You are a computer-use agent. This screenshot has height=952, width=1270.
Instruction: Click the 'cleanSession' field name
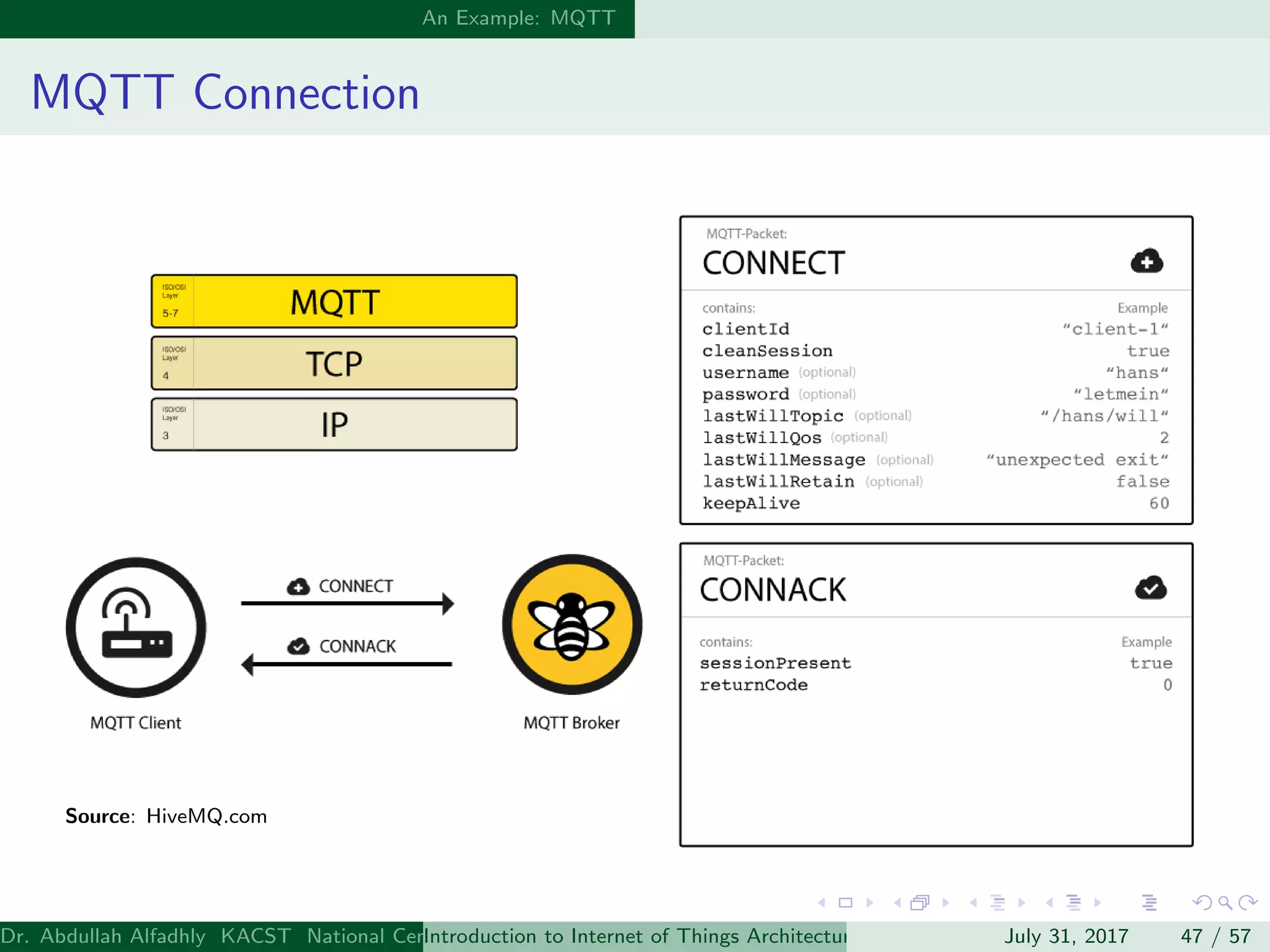pyautogui.click(x=768, y=351)
